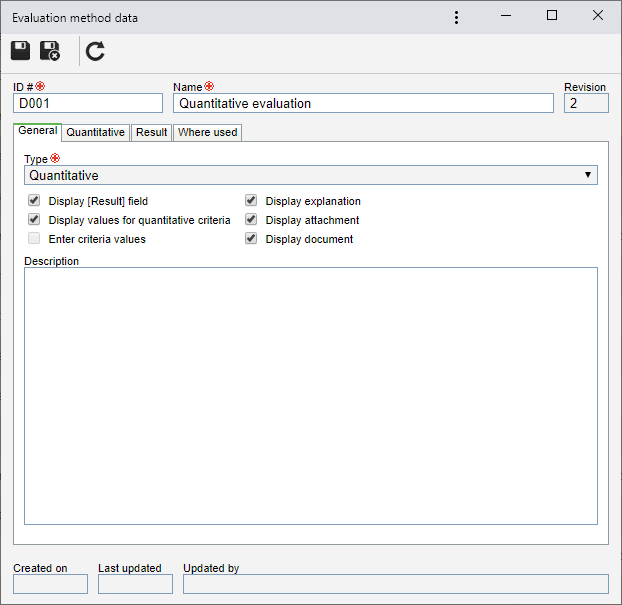Open the Result tab

click(152, 133)
